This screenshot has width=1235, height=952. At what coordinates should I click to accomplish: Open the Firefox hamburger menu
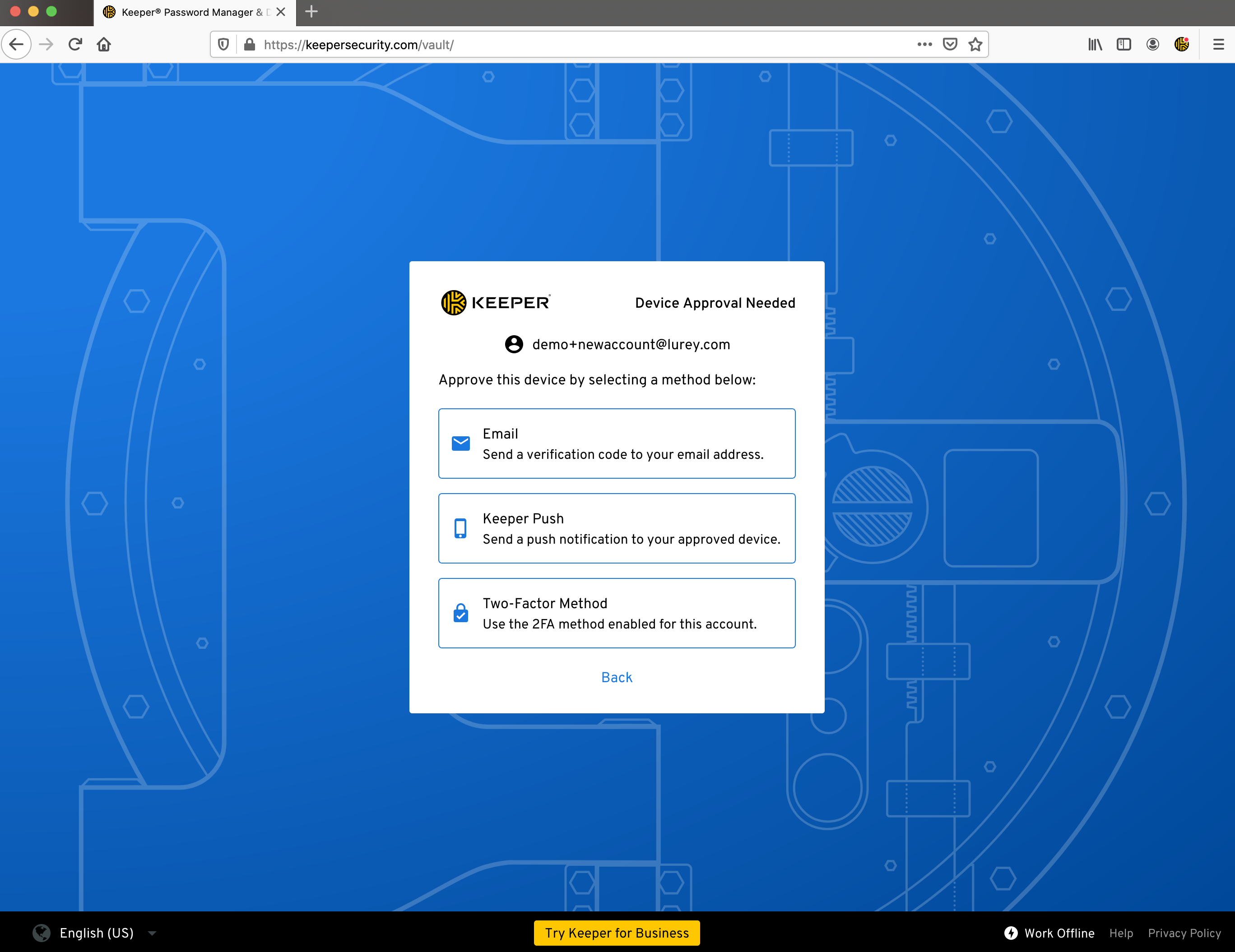pyautogui.click(x=1219, y=44)
